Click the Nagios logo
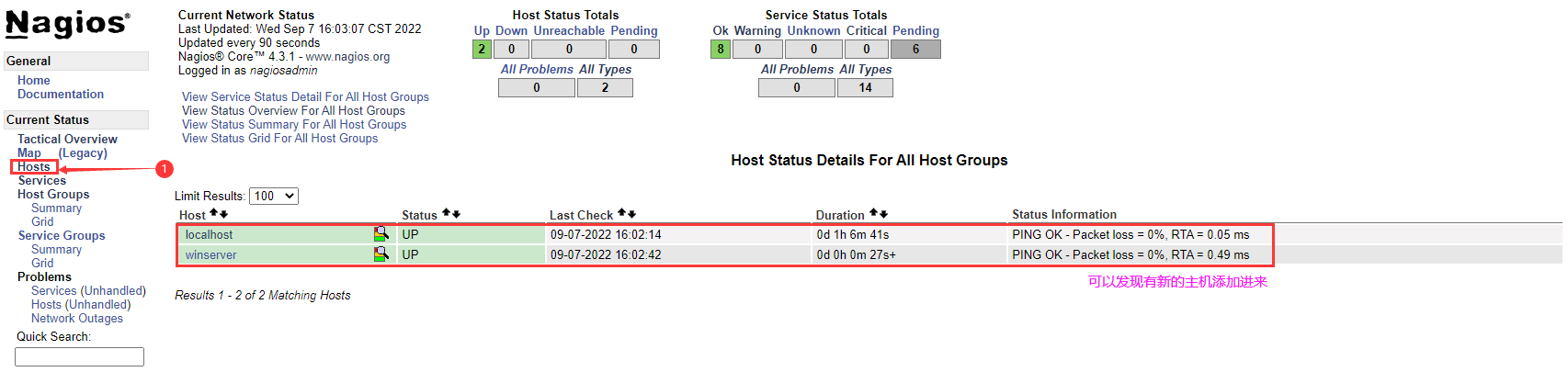Image resolution: width=1568 pixels, height=372 pixels. [x=67, y=24]
